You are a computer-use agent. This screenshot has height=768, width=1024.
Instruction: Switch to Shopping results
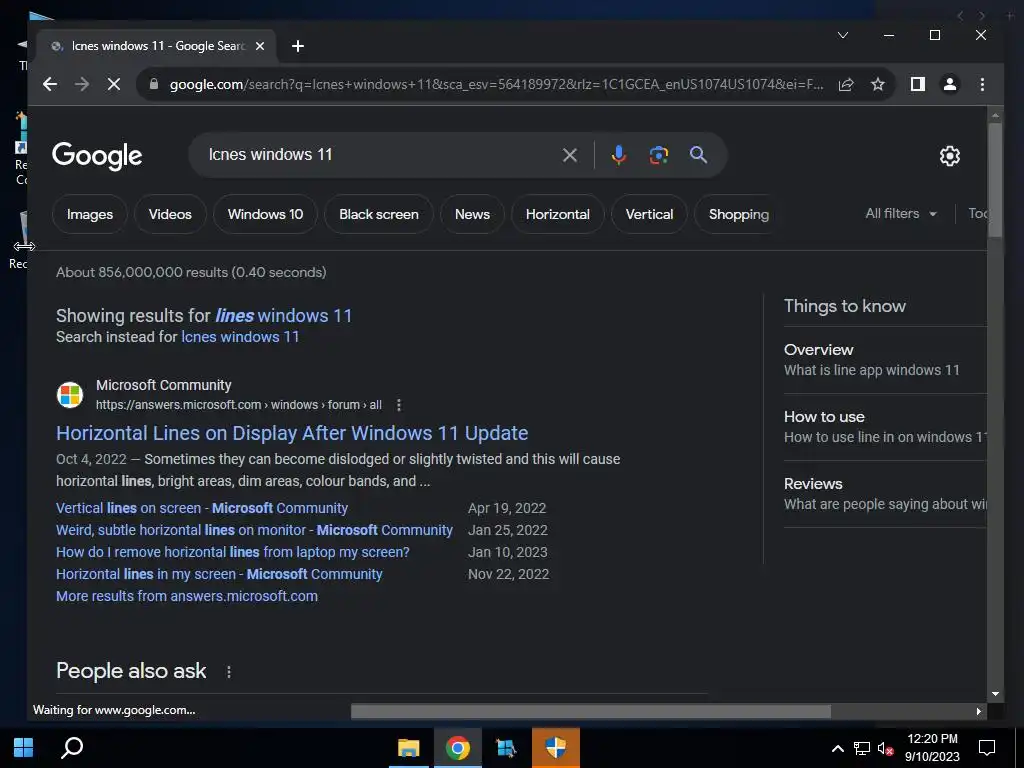pos(739,214)
